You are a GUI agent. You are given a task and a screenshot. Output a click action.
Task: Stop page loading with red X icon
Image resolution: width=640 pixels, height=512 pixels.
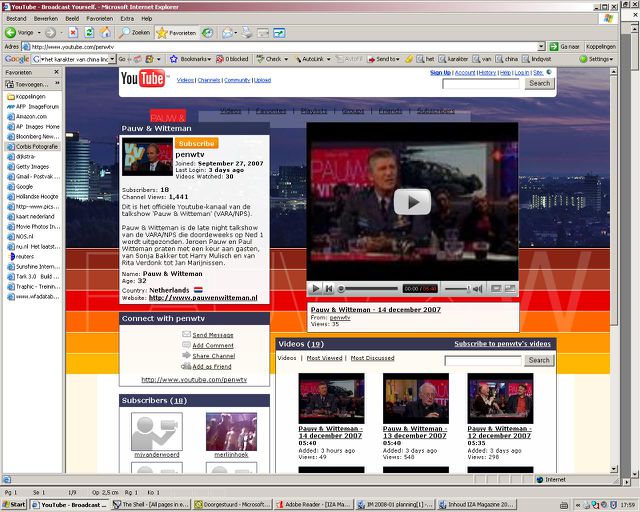[x=73, y=33]
